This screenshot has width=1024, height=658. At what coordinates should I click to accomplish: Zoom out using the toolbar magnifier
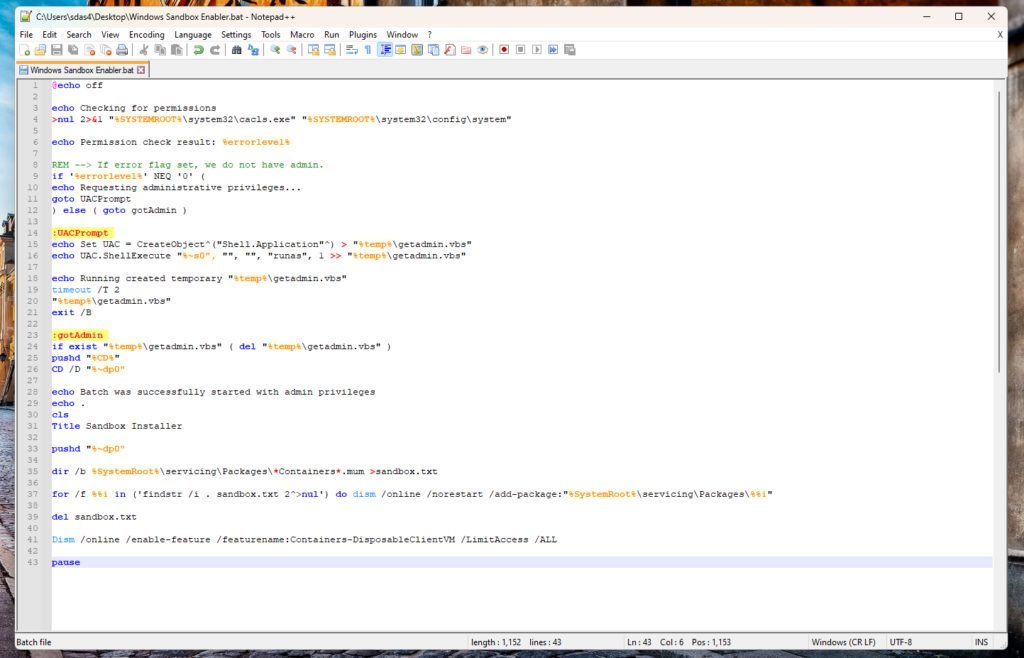292,50
